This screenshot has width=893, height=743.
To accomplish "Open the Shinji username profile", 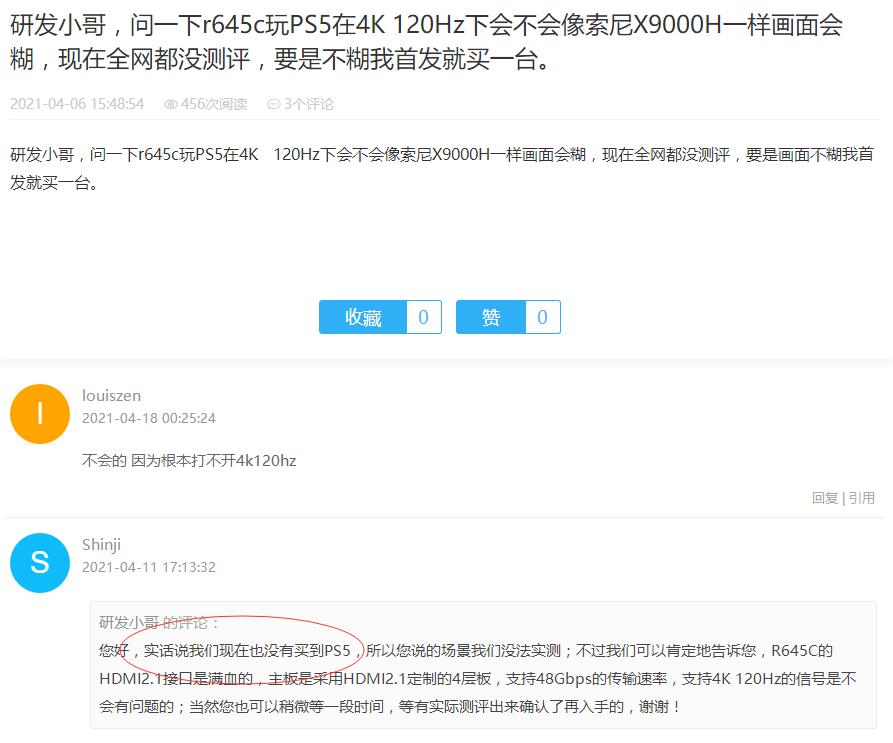I will 101,545.
